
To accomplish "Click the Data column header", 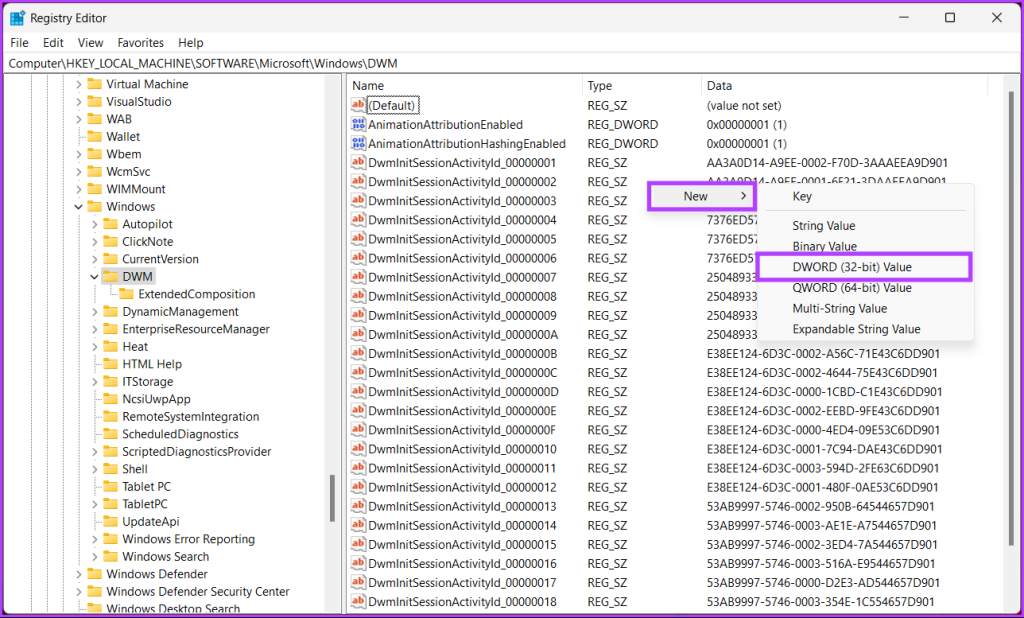I will pyautogui.click(x=719, y=86).
